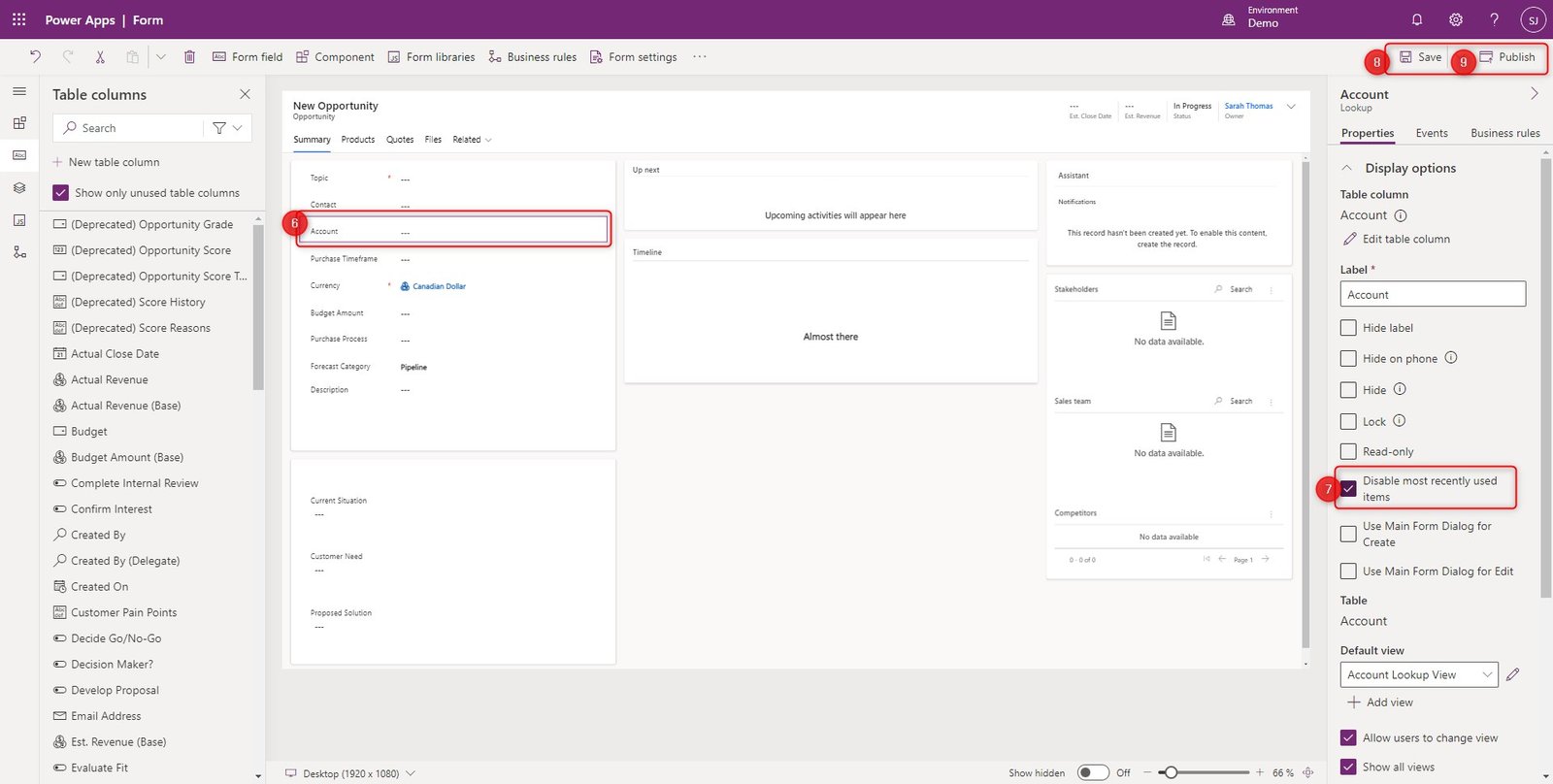This screenshot has height=784, width=1553.
Task: Toggle the Show hidden switch
Action: (1093, 773)
